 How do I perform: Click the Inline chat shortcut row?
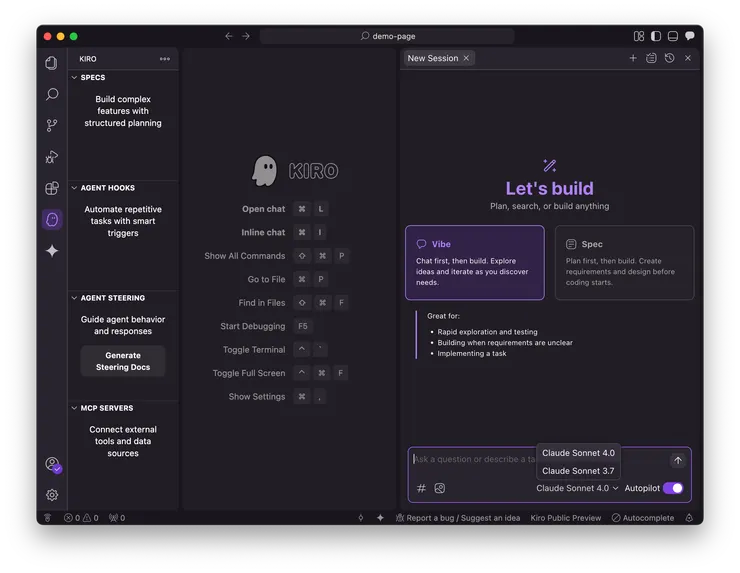coord(285,232)
